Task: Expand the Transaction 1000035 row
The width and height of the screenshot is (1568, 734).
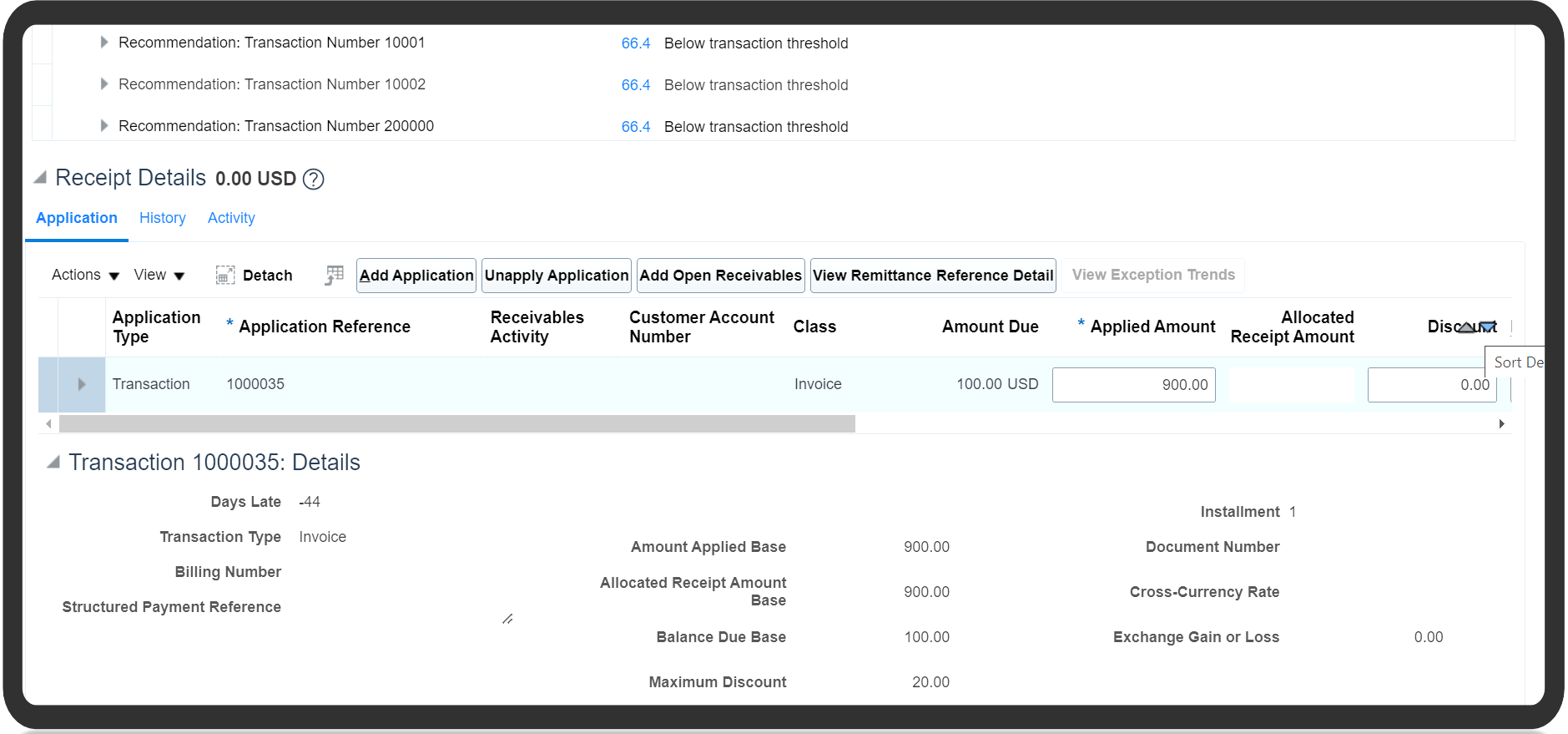Action: click(x=82, y=384)
